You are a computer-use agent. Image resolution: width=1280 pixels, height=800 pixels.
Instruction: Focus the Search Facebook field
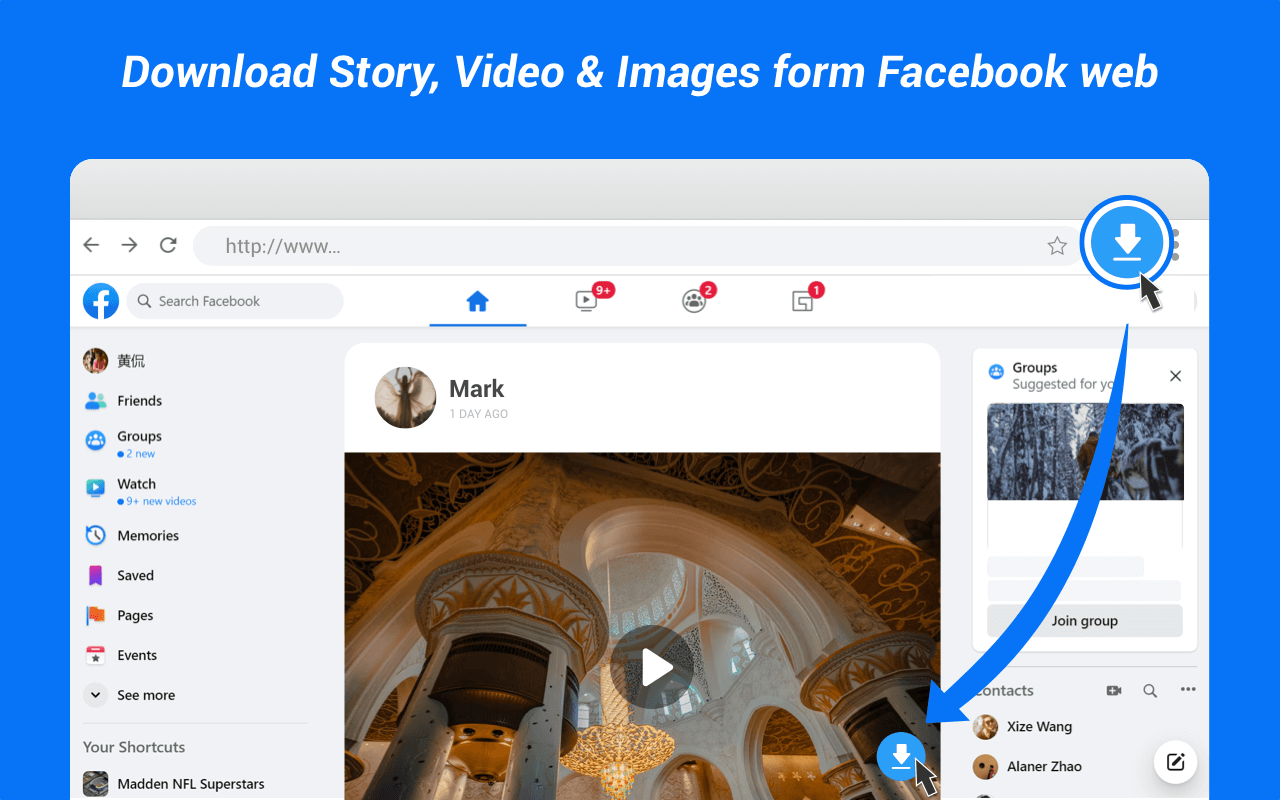(x=235, y=301)
